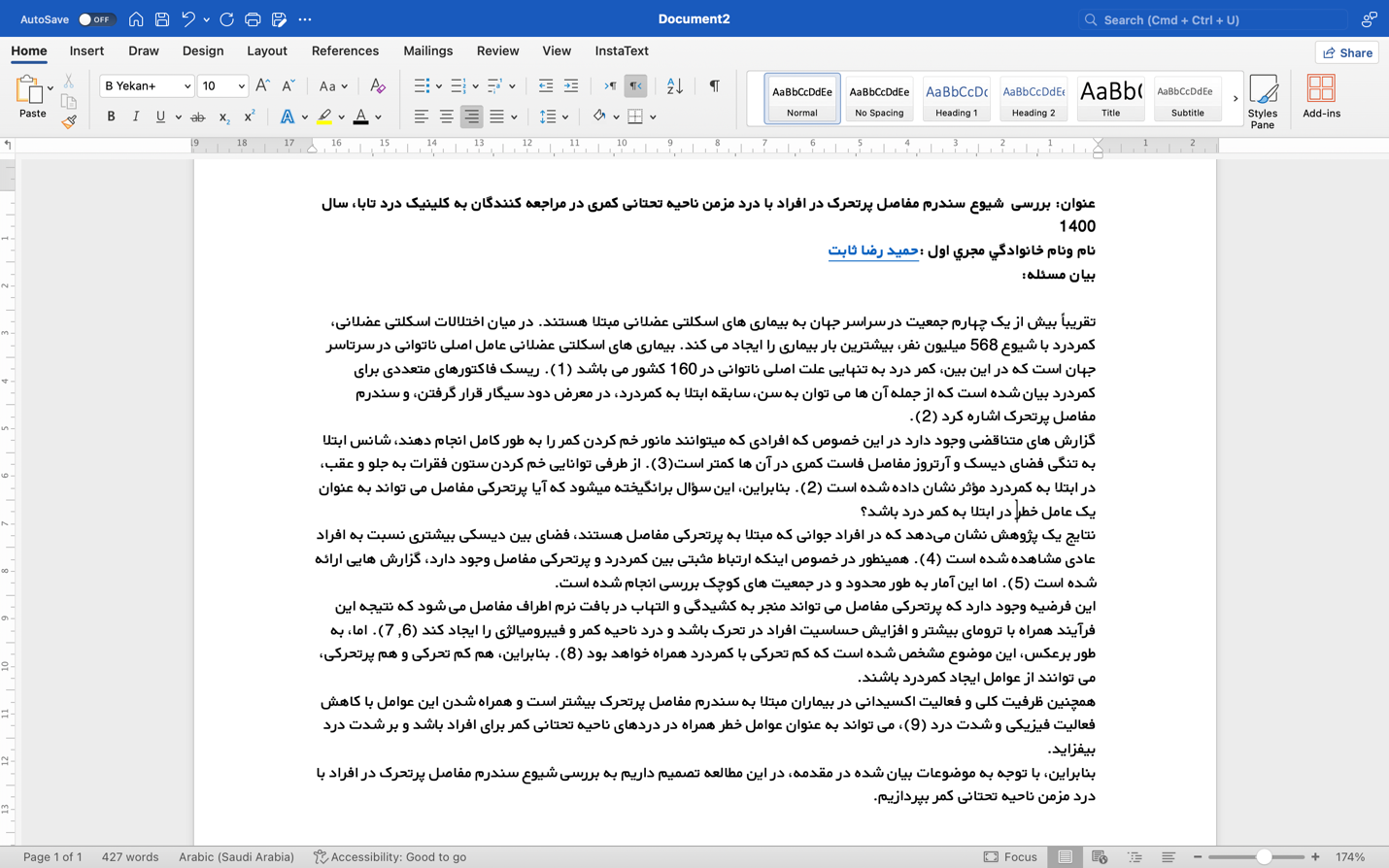Activate the Format Painter brush
The height and width of the screenshot is (868, 1389).
point(68,121)
